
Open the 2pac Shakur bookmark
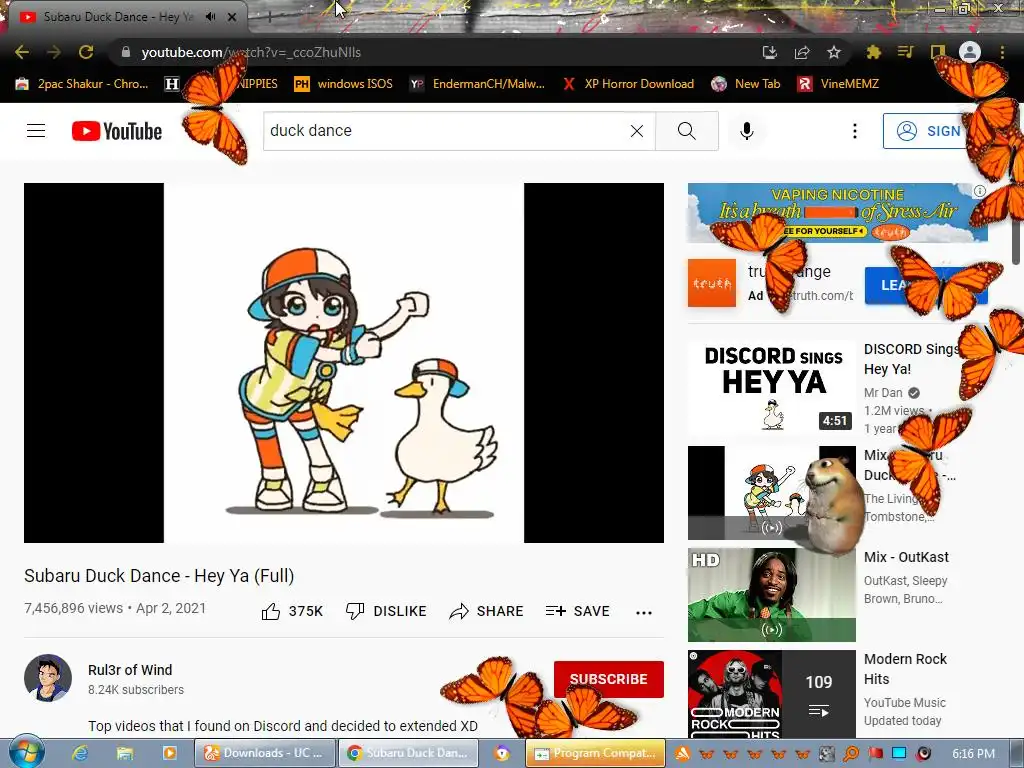(x=82, y=84)
